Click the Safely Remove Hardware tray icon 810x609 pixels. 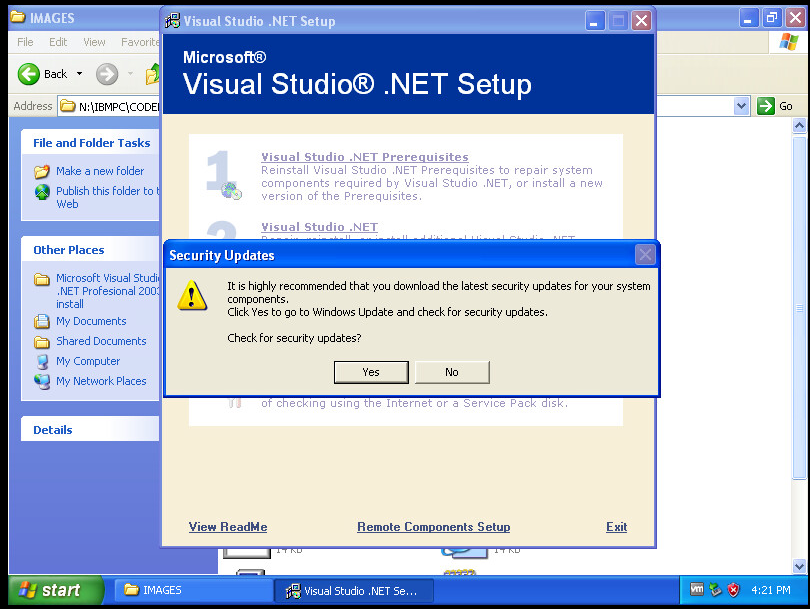[715, 589]
